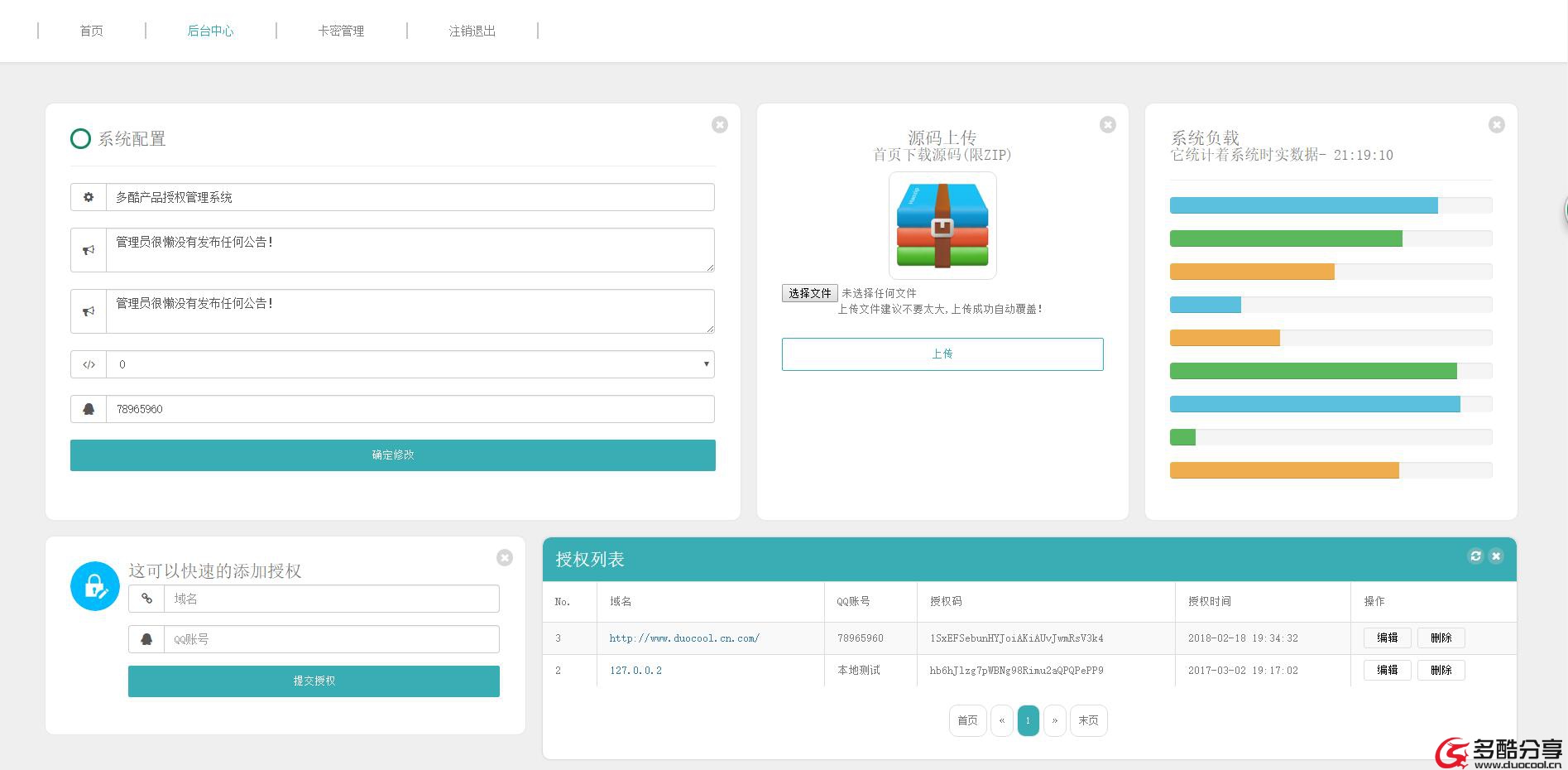Click the link icon beside 域名 field
This screenshot has width=1568, height=770.
click(x=146, y=599)
